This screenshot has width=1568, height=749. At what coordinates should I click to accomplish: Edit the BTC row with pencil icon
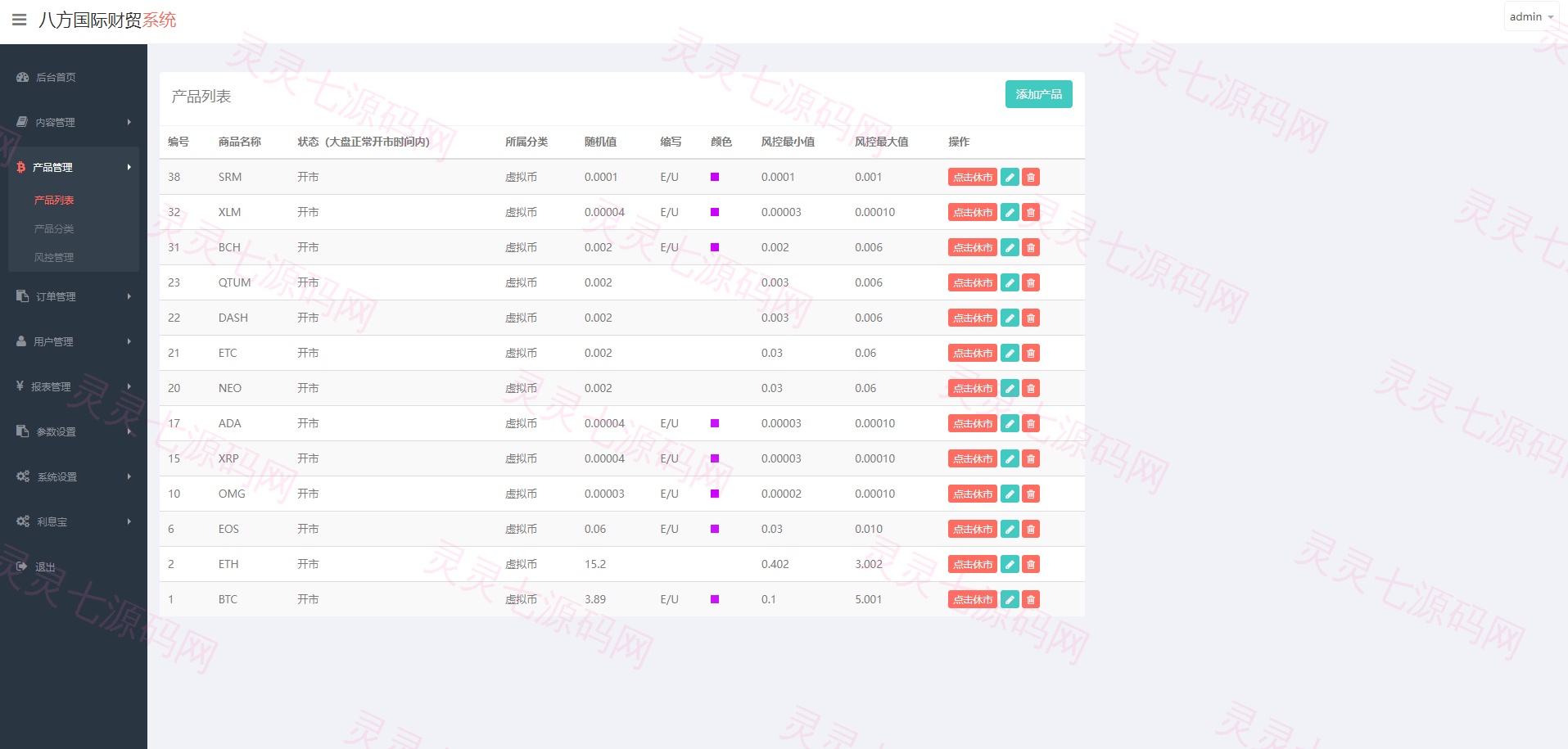coord(1010,599)
